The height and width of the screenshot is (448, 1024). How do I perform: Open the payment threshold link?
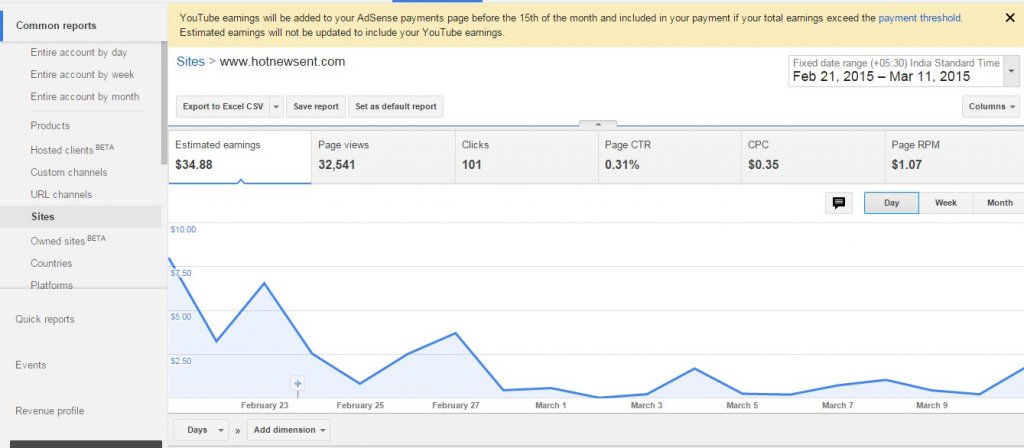click(x=919, y=18)
